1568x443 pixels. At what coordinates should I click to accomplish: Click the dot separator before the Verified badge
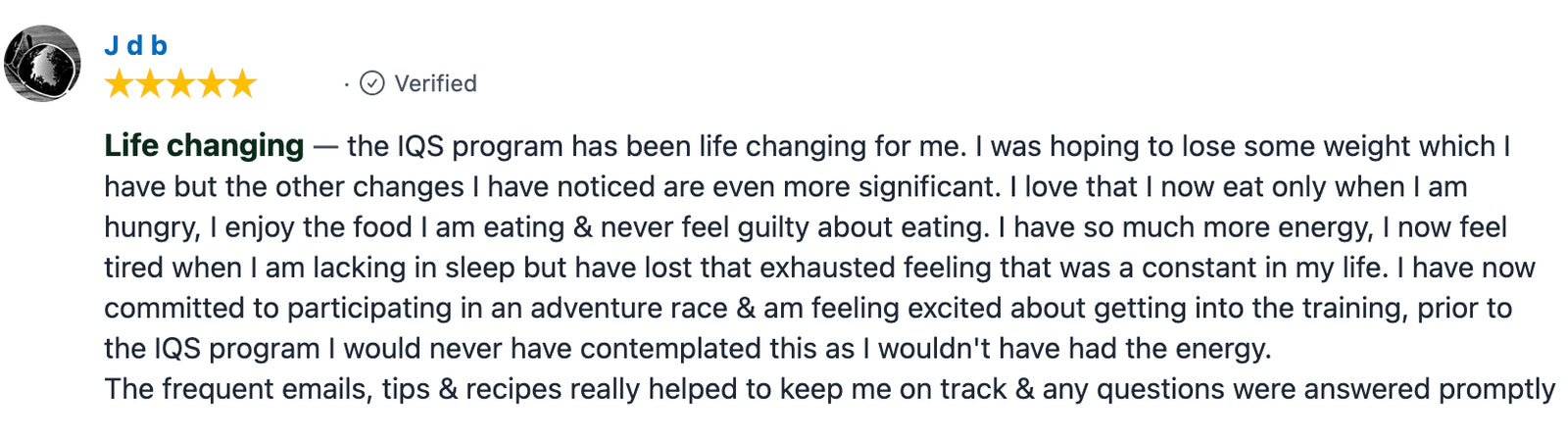click(x=347, y=84)
